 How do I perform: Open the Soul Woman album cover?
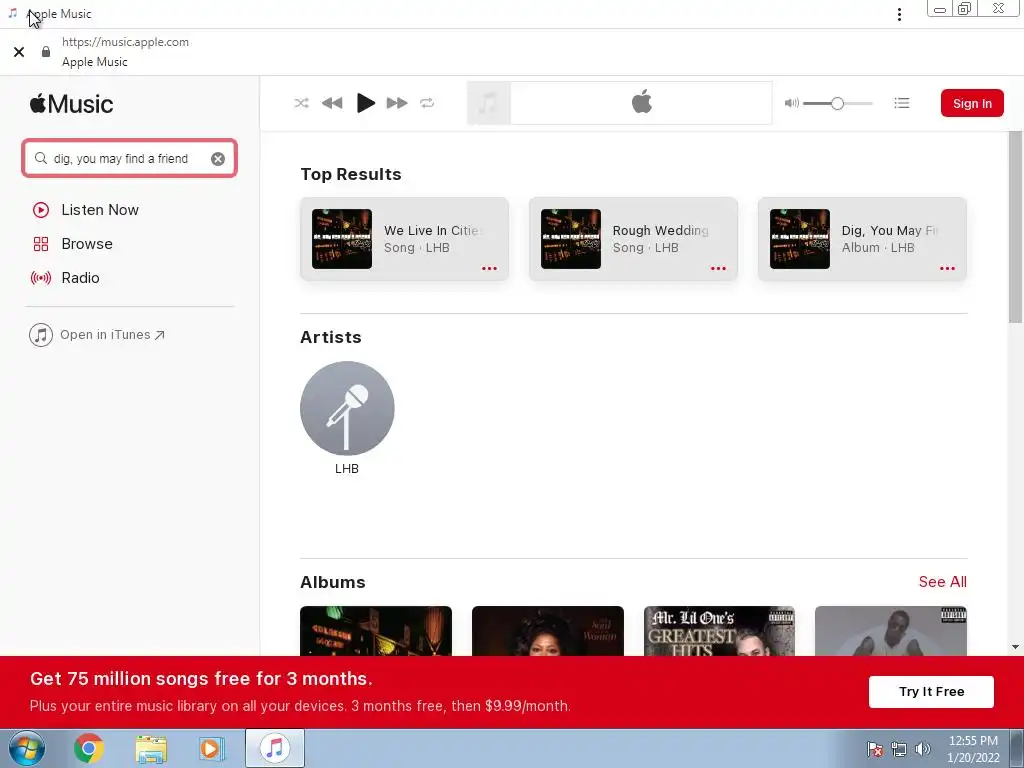(x=547, y=631)
